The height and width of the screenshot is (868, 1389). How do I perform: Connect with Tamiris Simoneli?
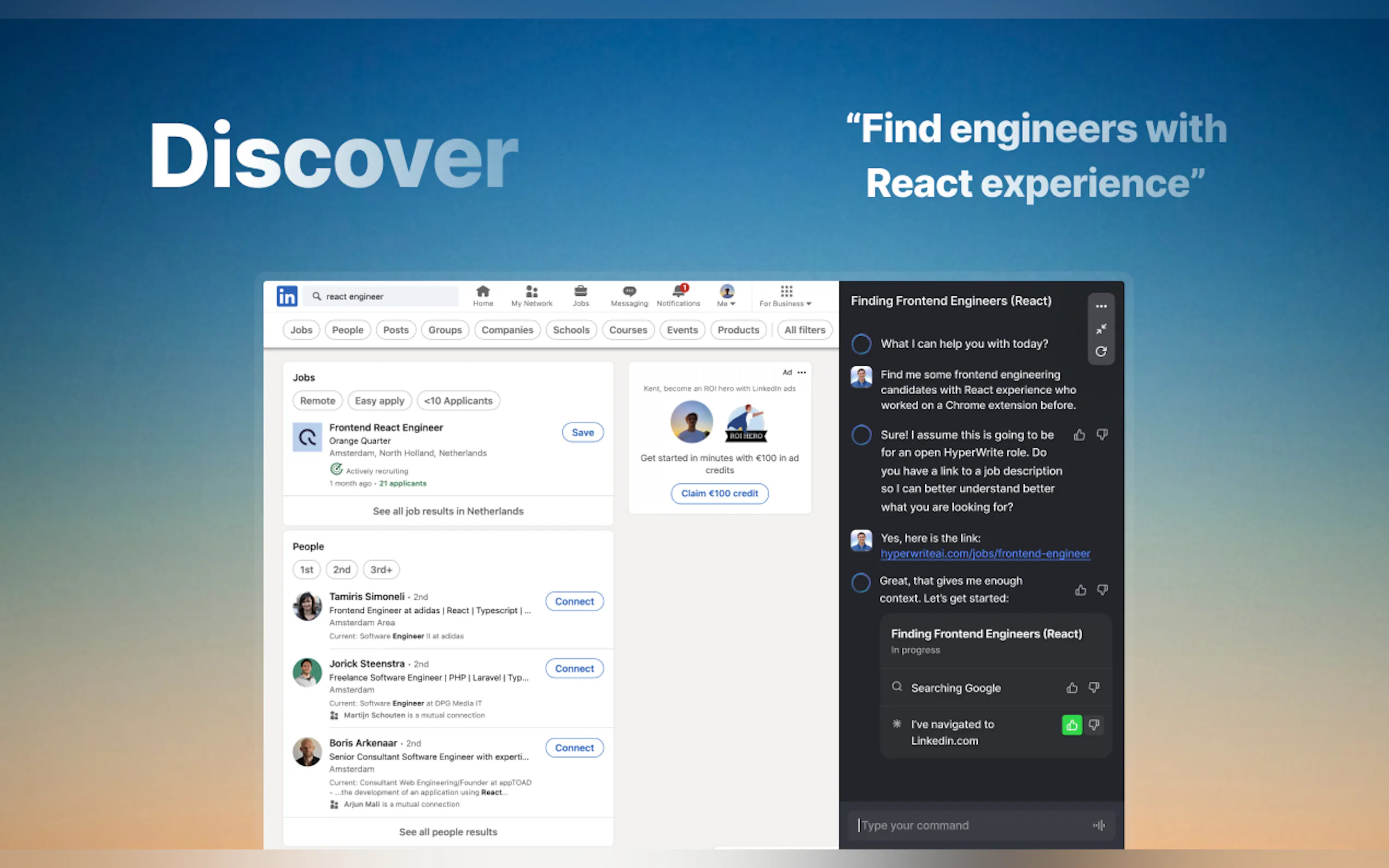tap(574, 602)
